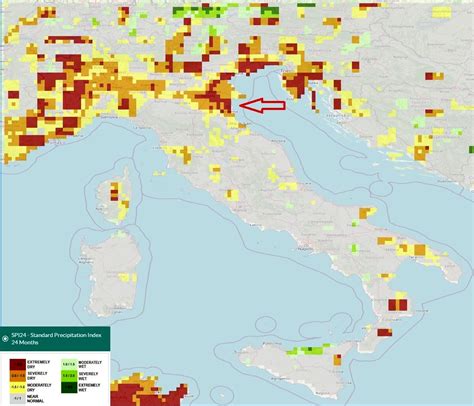The image size is (474, 406).
Task: Click the NEAR NORMAL legend label
Action: point(35,399)
